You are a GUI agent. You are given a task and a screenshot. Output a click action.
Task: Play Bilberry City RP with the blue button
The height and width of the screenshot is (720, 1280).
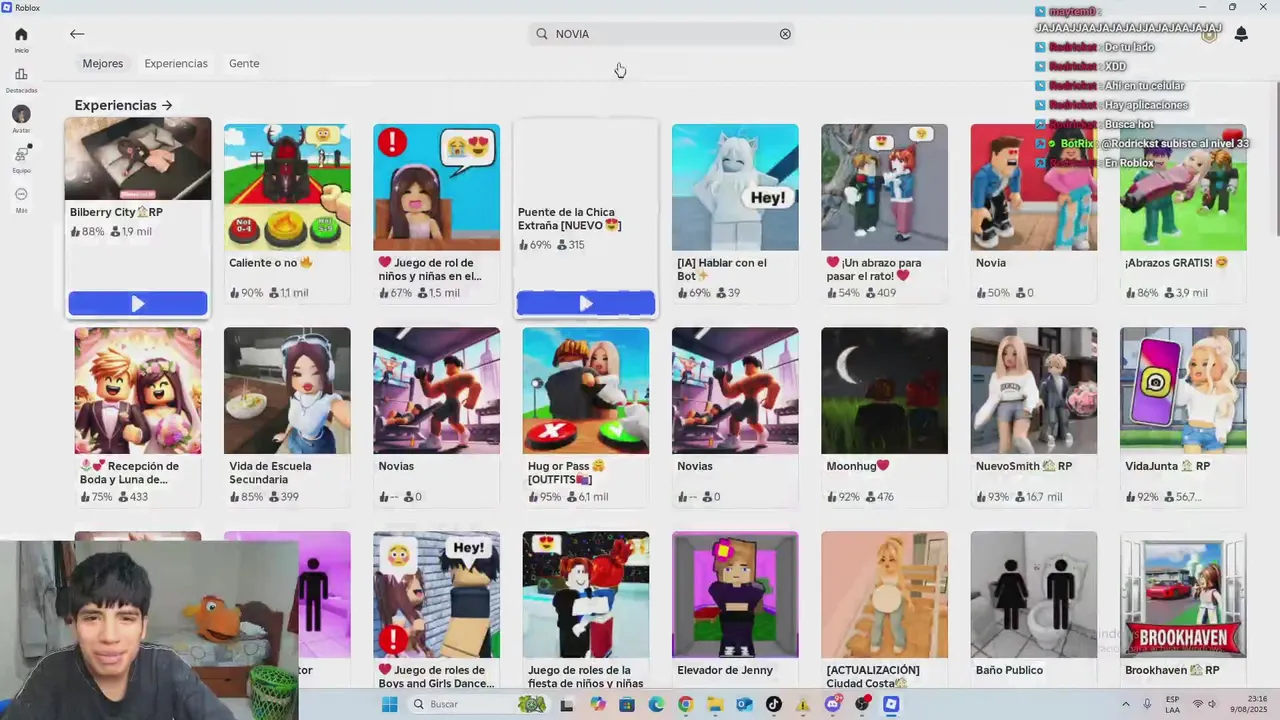(138, 303)
